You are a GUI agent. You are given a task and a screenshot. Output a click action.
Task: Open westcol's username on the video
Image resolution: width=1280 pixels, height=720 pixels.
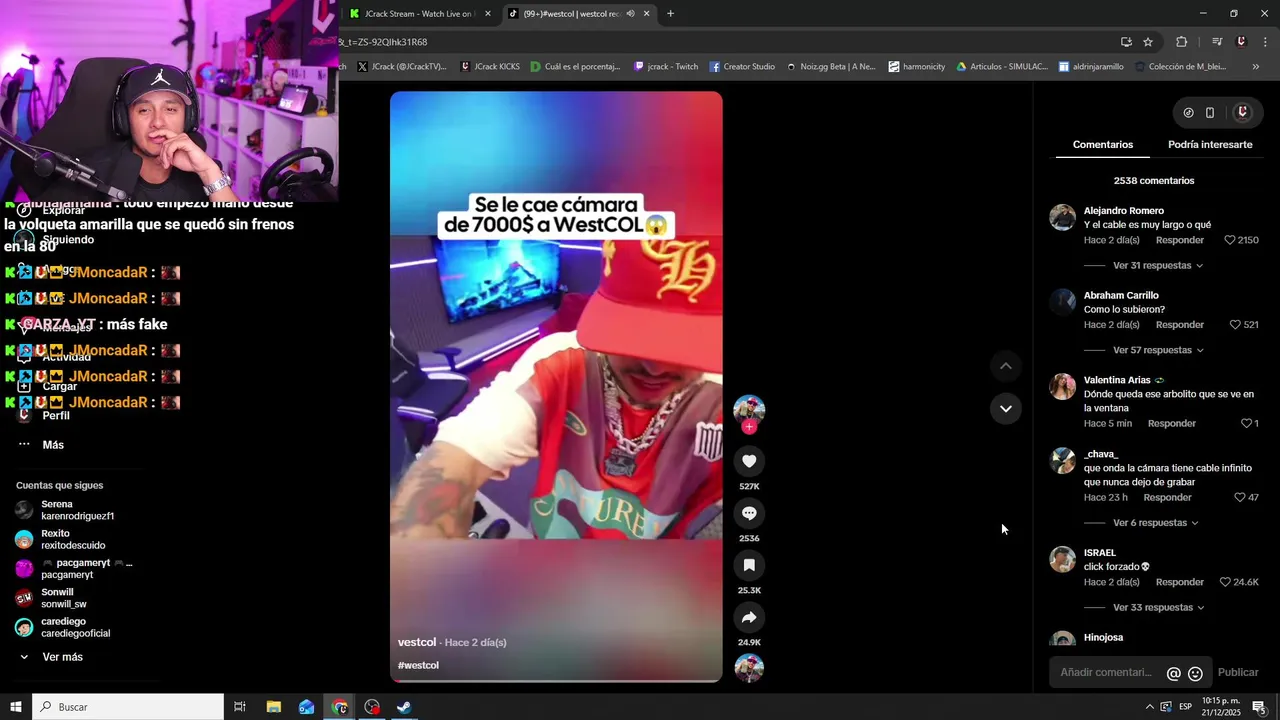coord(417,642)
